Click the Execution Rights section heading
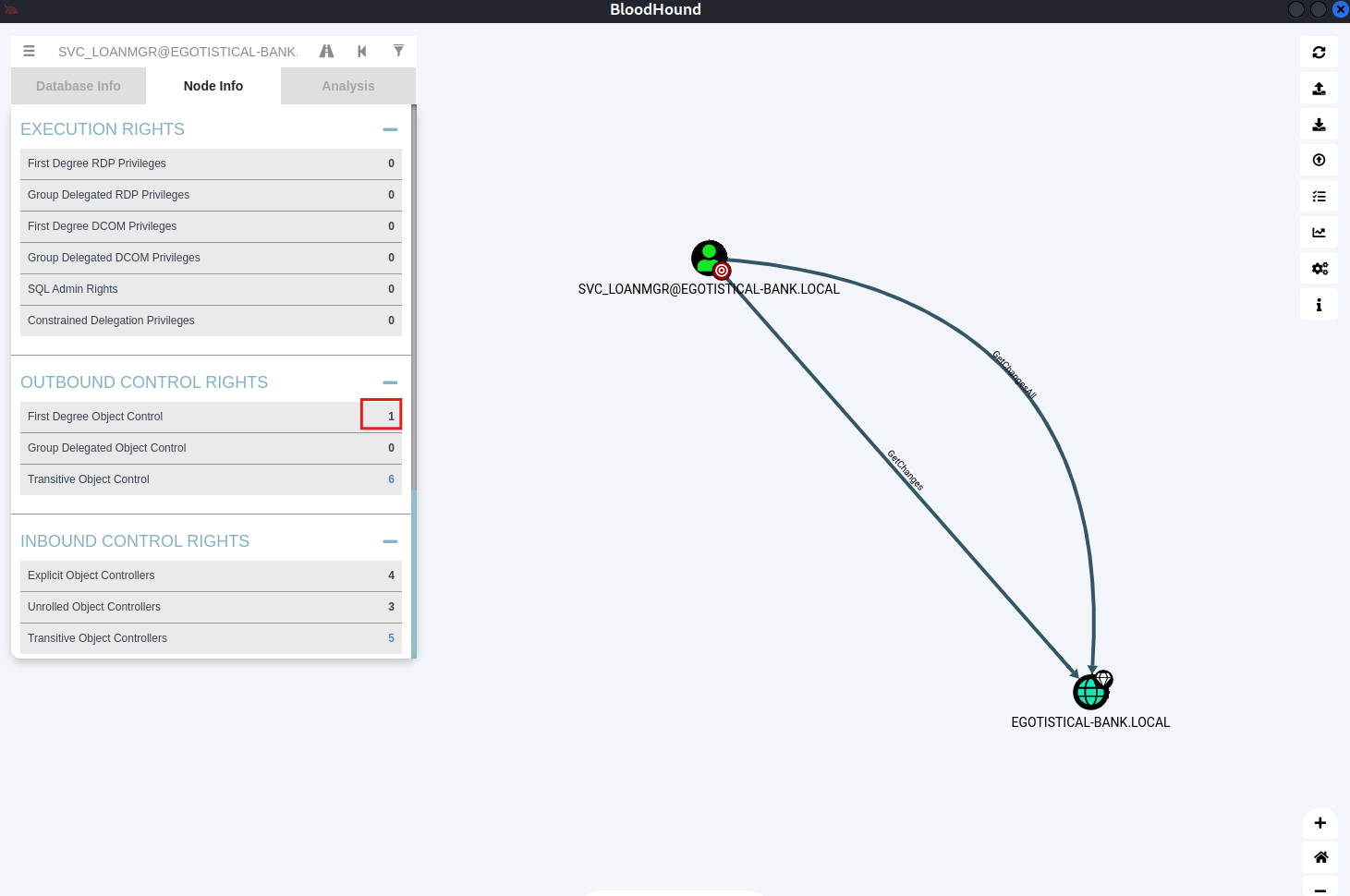 click(x=103, y=129)
